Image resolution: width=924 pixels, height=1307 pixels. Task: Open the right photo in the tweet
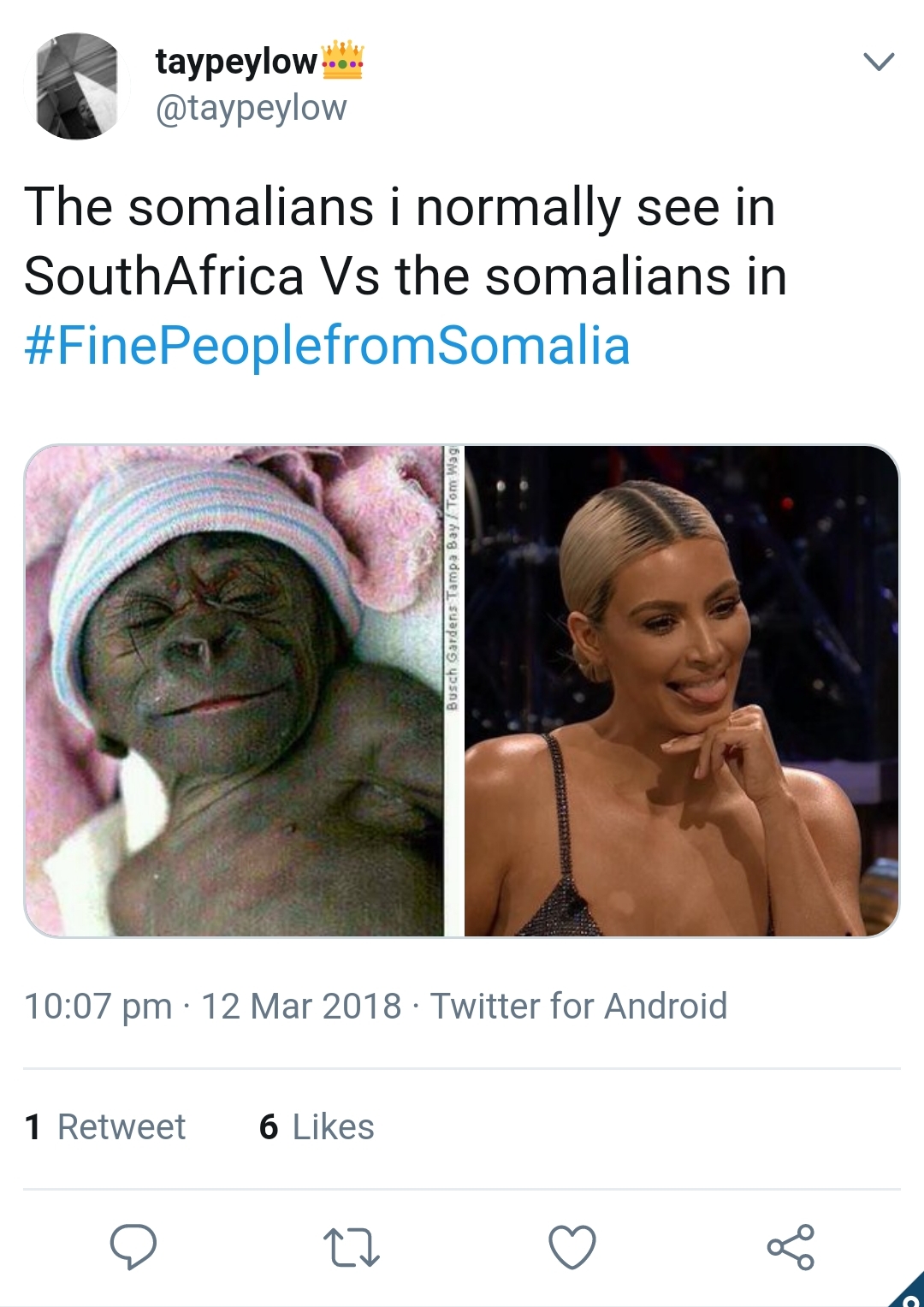[x=682, y=691]
